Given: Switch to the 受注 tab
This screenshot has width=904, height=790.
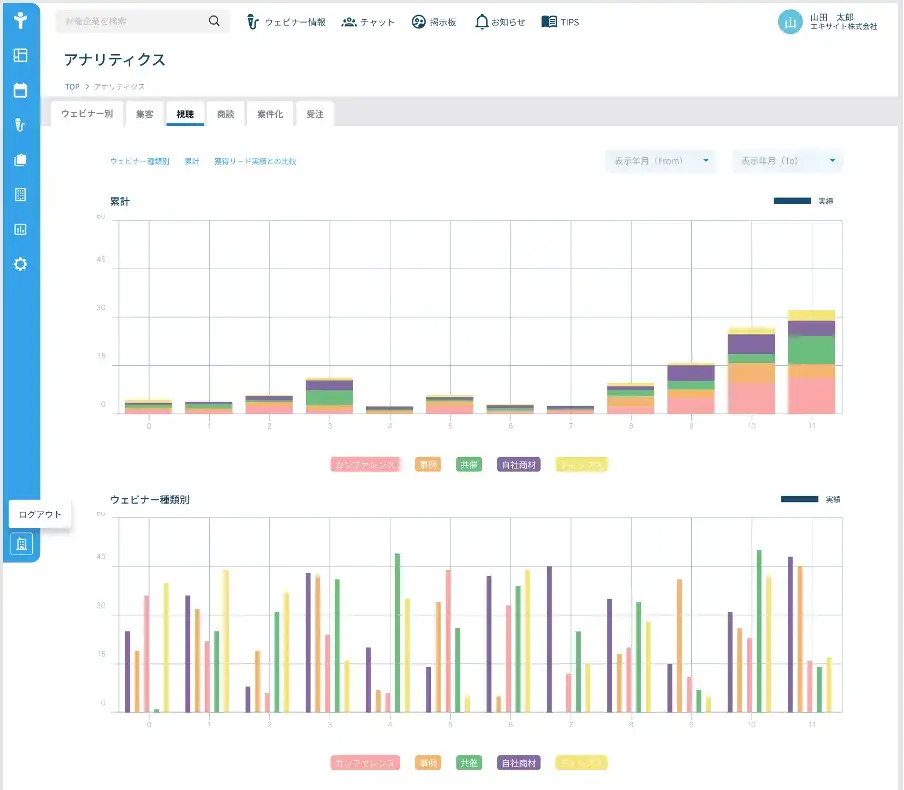Looking at the screenshot, I should (315, 114).
